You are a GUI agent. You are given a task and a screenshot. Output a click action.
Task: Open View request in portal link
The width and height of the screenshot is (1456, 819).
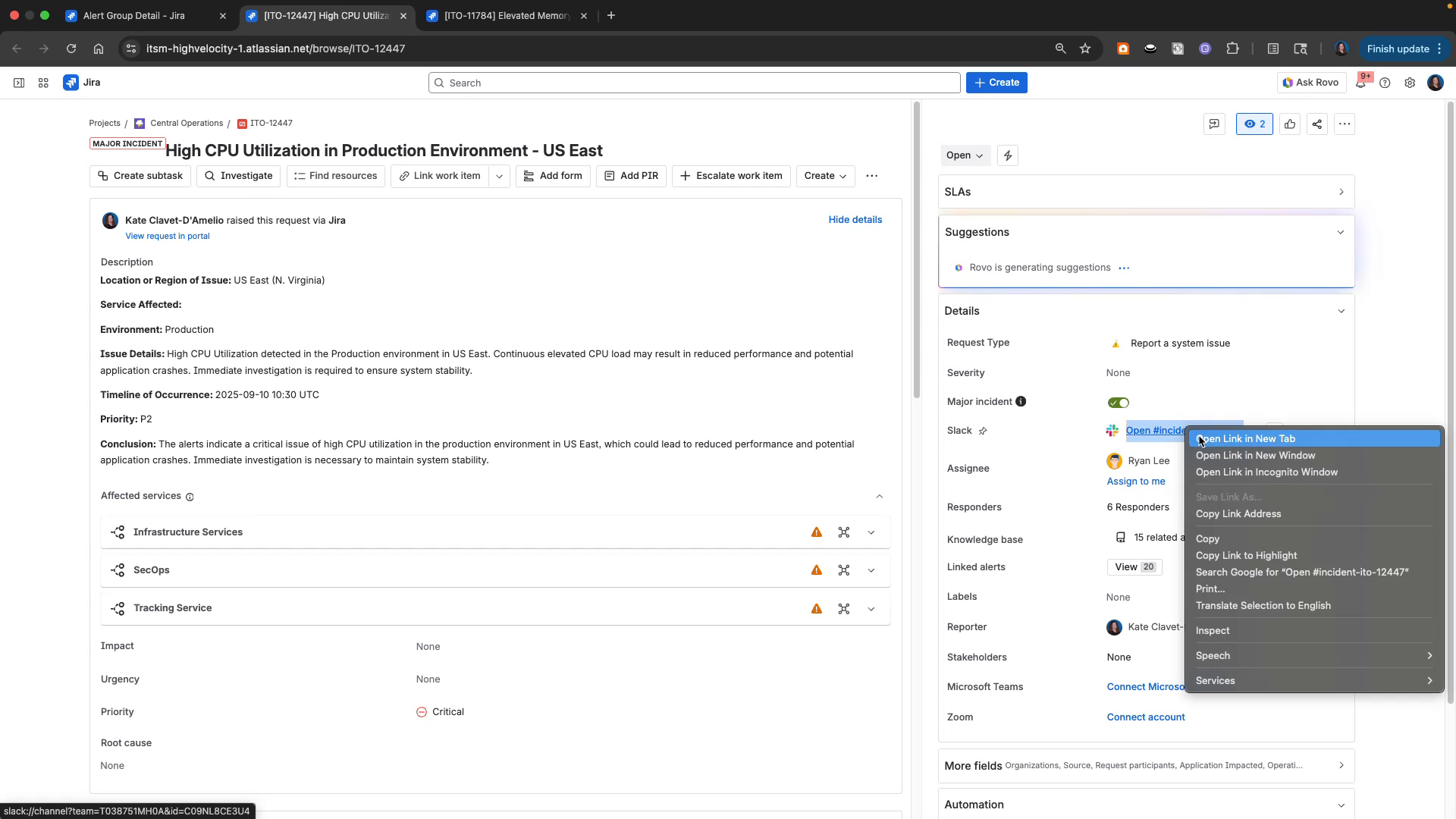coord(167,236)
